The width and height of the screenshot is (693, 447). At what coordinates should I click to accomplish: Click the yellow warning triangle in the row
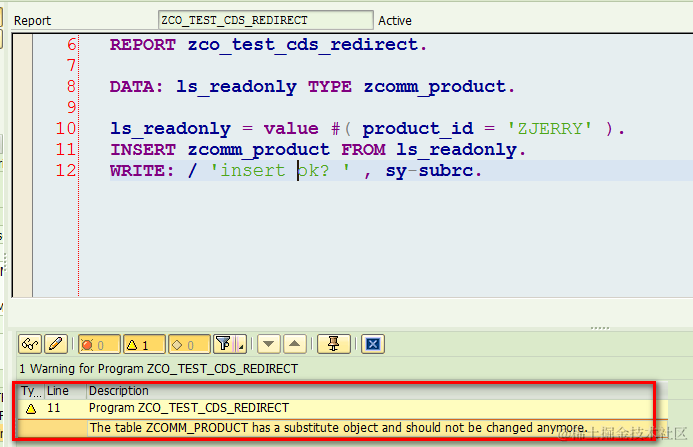click(31, 409)
